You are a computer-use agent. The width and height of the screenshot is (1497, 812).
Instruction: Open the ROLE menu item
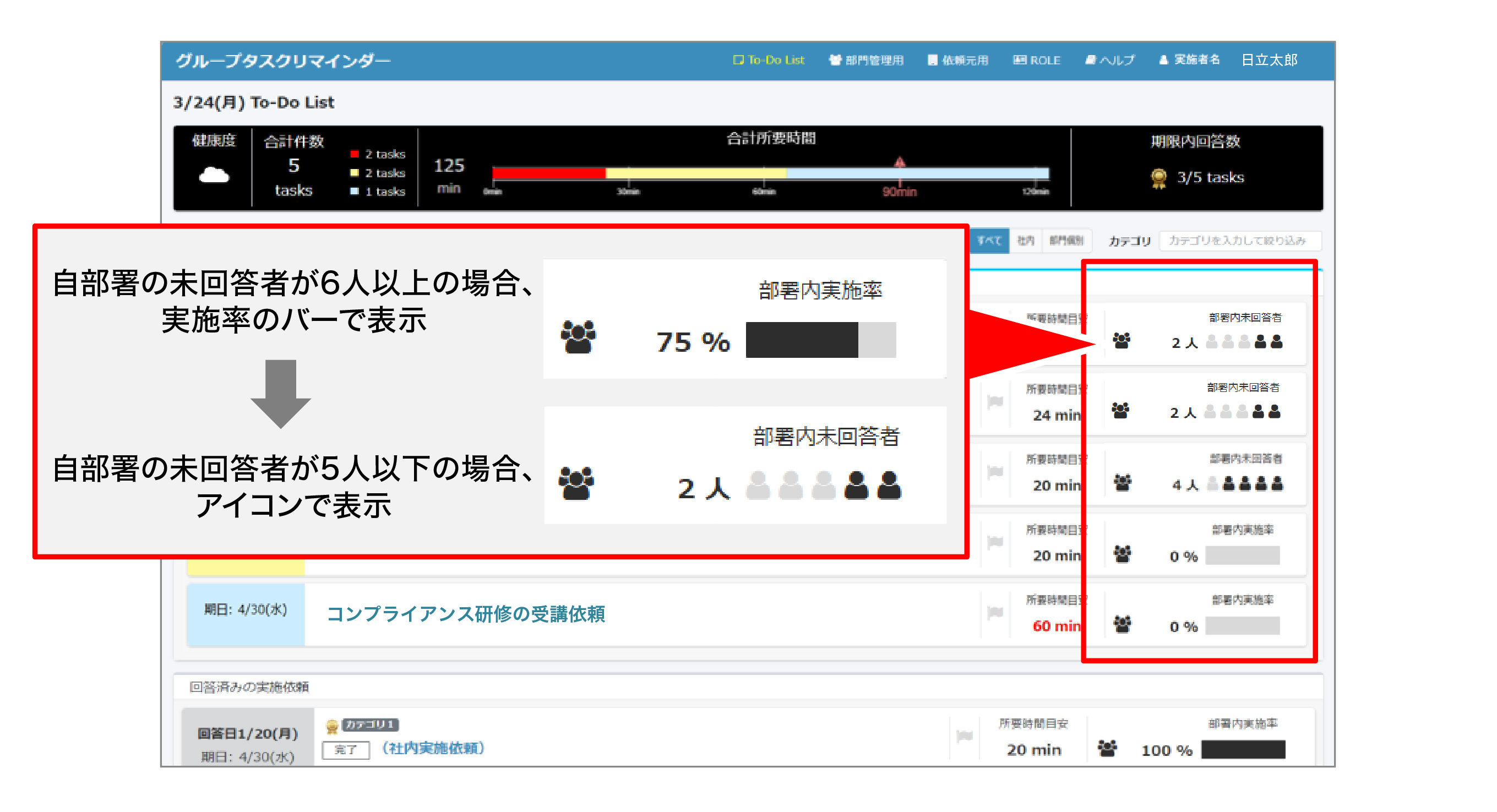1037,60
